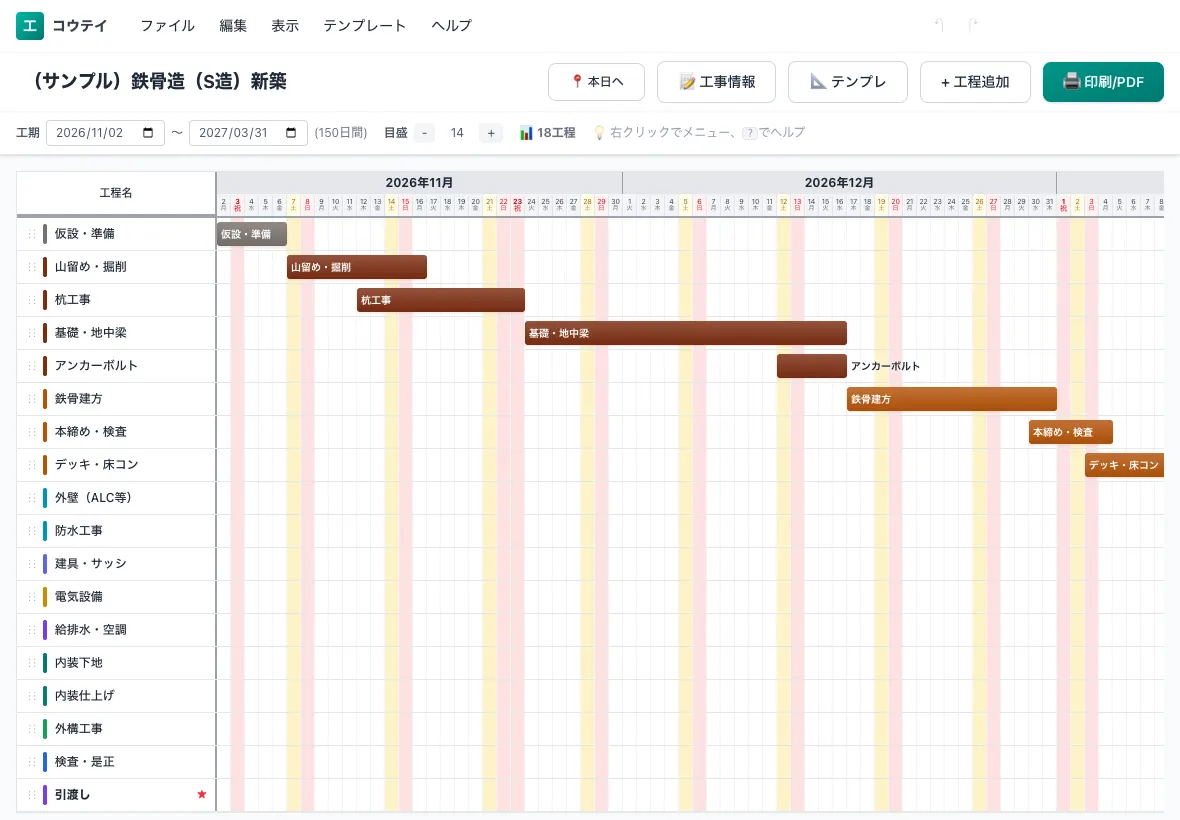Select the 杭工事 gantt bar
1180x820 pixels.
[441, 300]
